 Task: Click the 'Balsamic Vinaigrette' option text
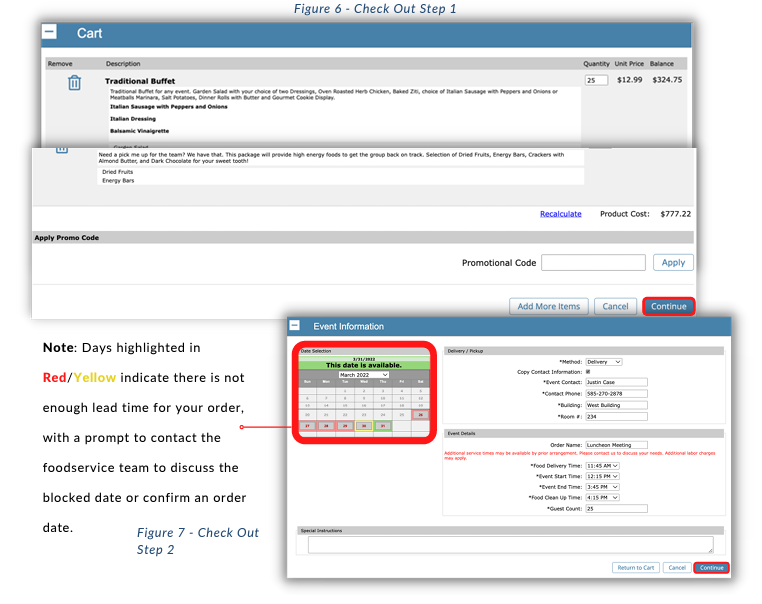139,131
